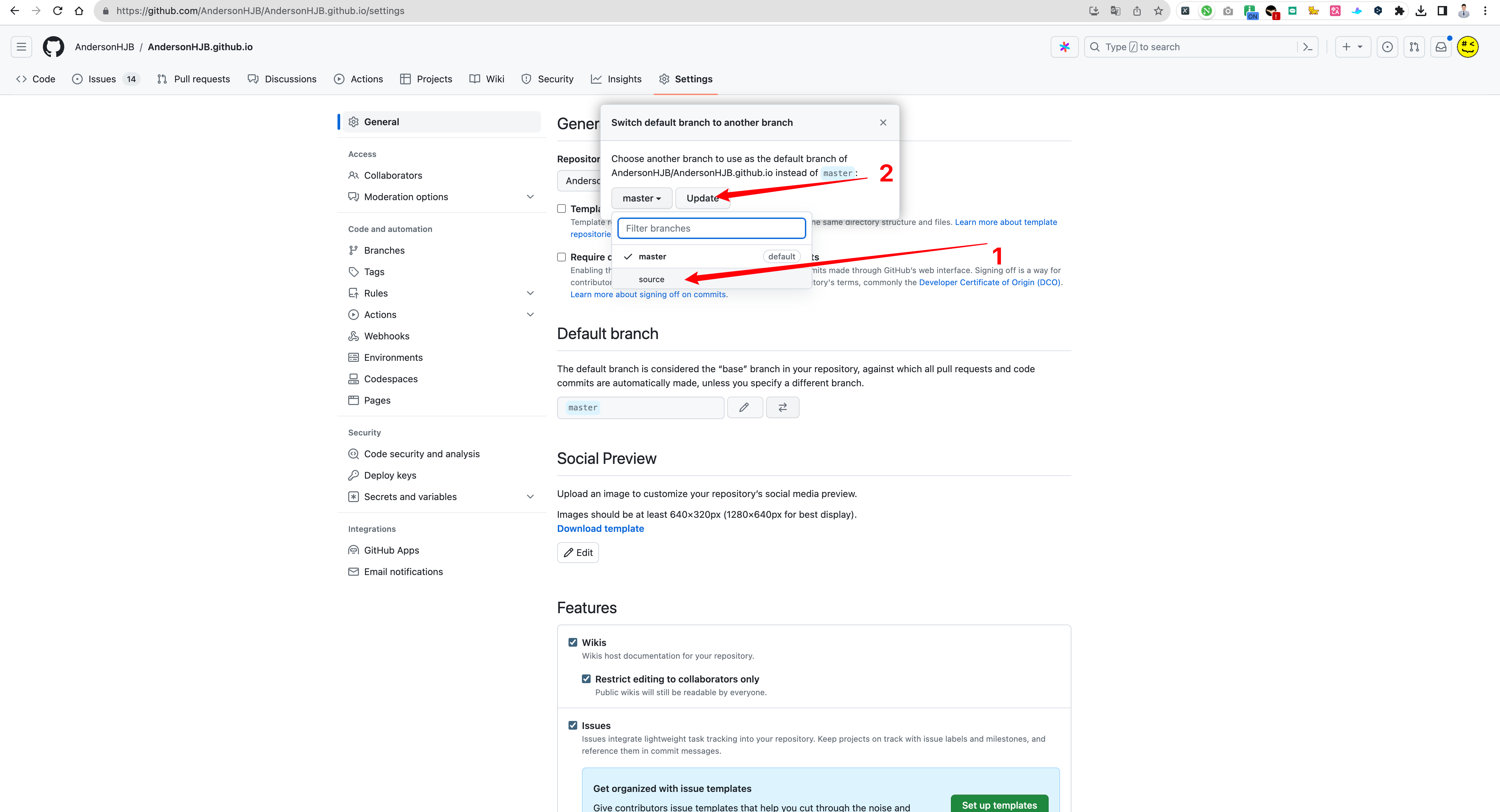
Task: Click the Update button in the dialog
Action: (x=702, y=198)
